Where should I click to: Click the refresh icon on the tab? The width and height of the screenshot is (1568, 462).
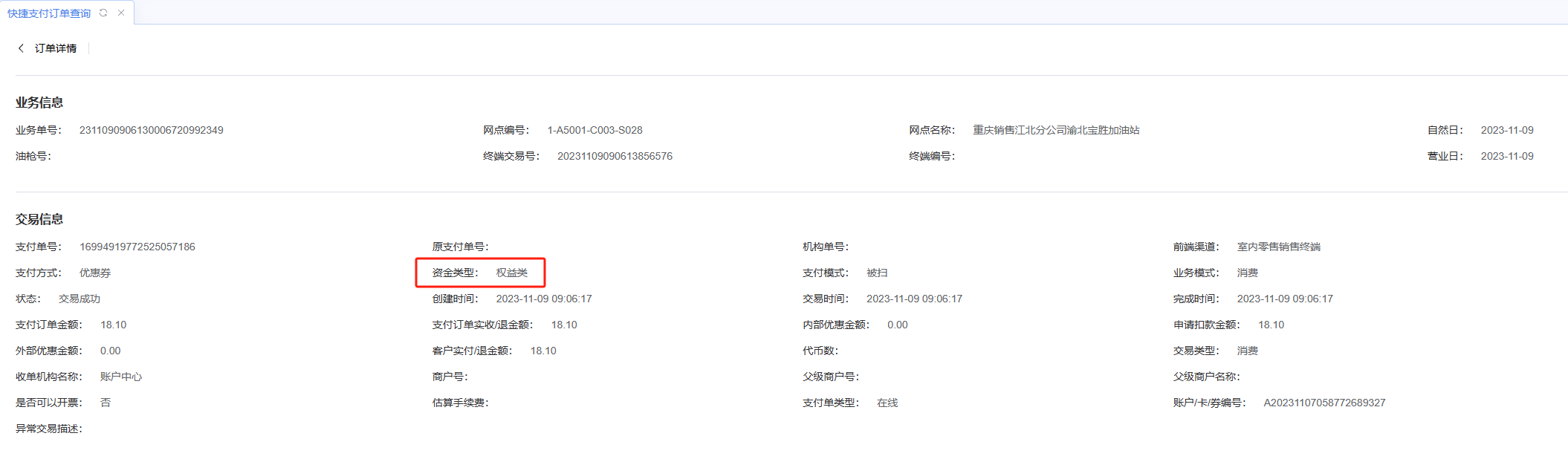pos(103,13)
